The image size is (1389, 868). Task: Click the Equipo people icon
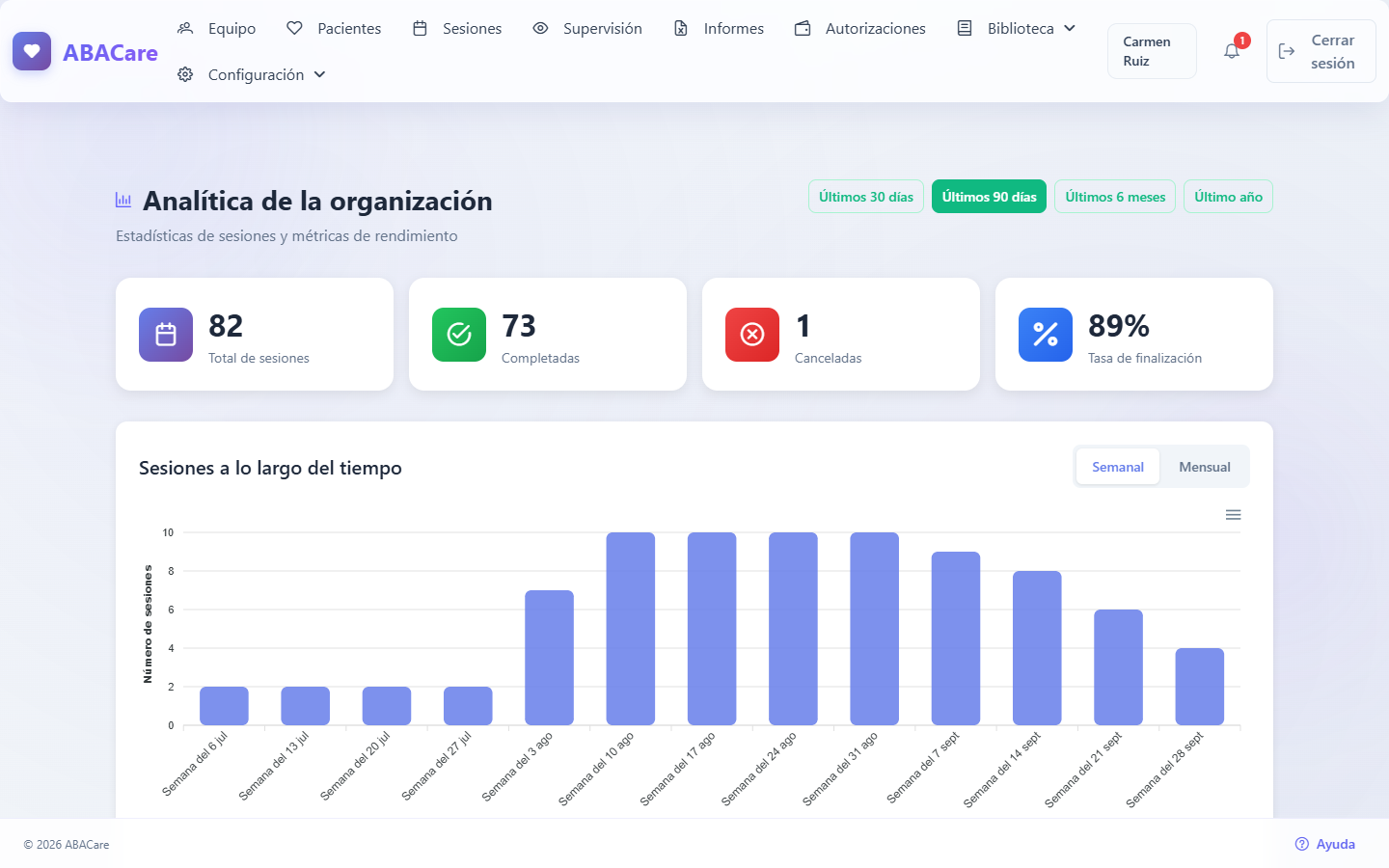click(185, 28)
